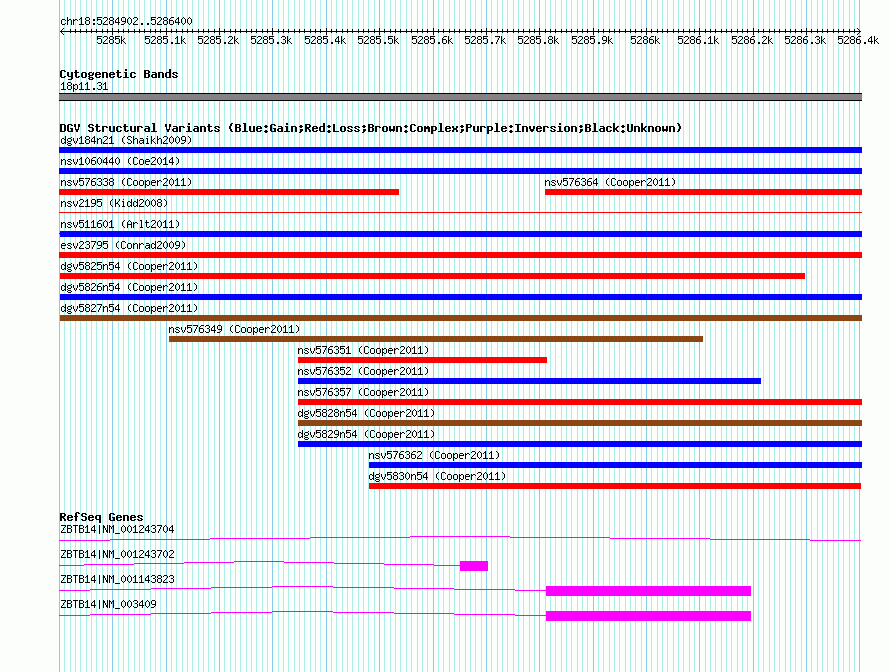Click the nsv576338 (Cooper2011) label
Viewport: 890px width, 672px height.
coord(126,182)
